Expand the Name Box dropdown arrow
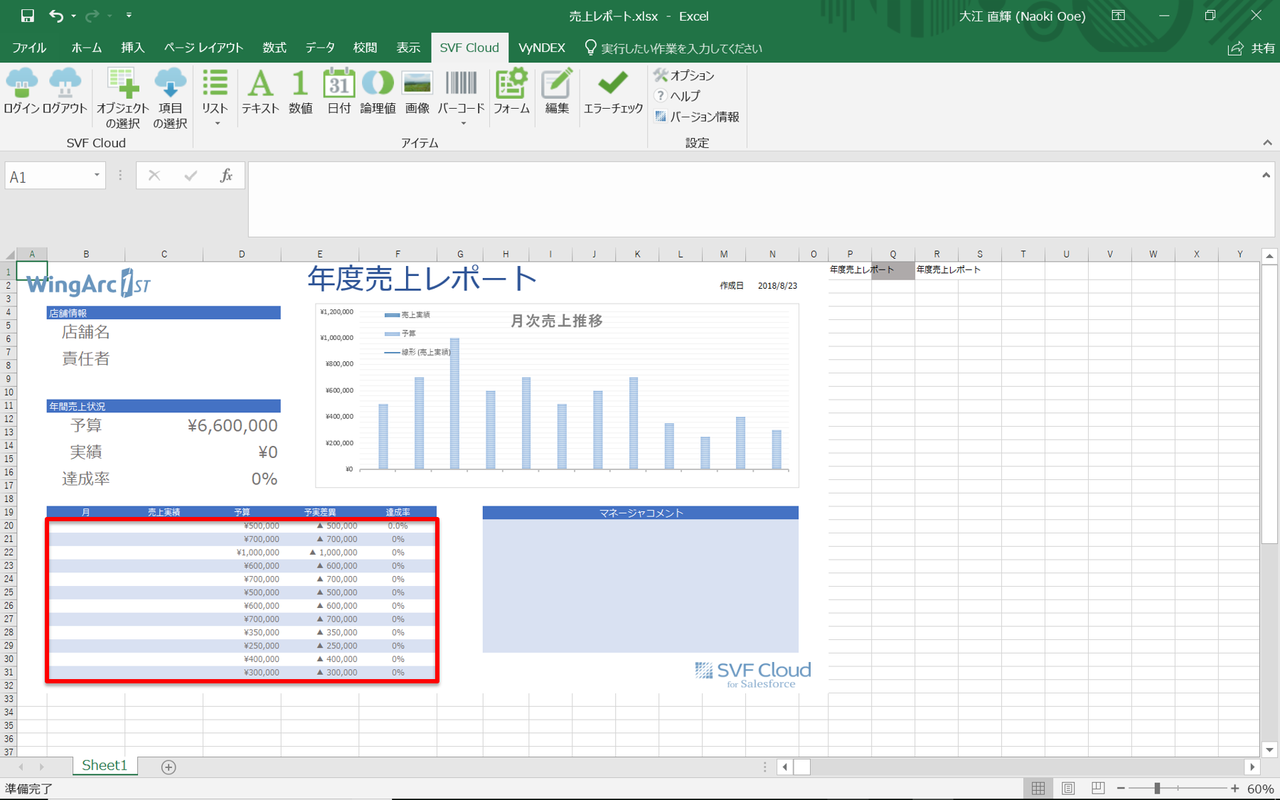Image resolution: width=1280 pixels, height=800 pixels. coord(97,176)
